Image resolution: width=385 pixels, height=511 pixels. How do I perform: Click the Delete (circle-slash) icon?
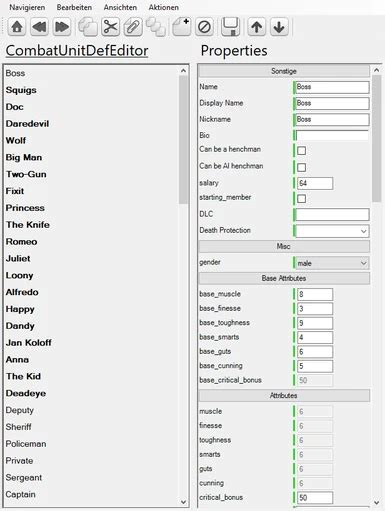(204, 27)
